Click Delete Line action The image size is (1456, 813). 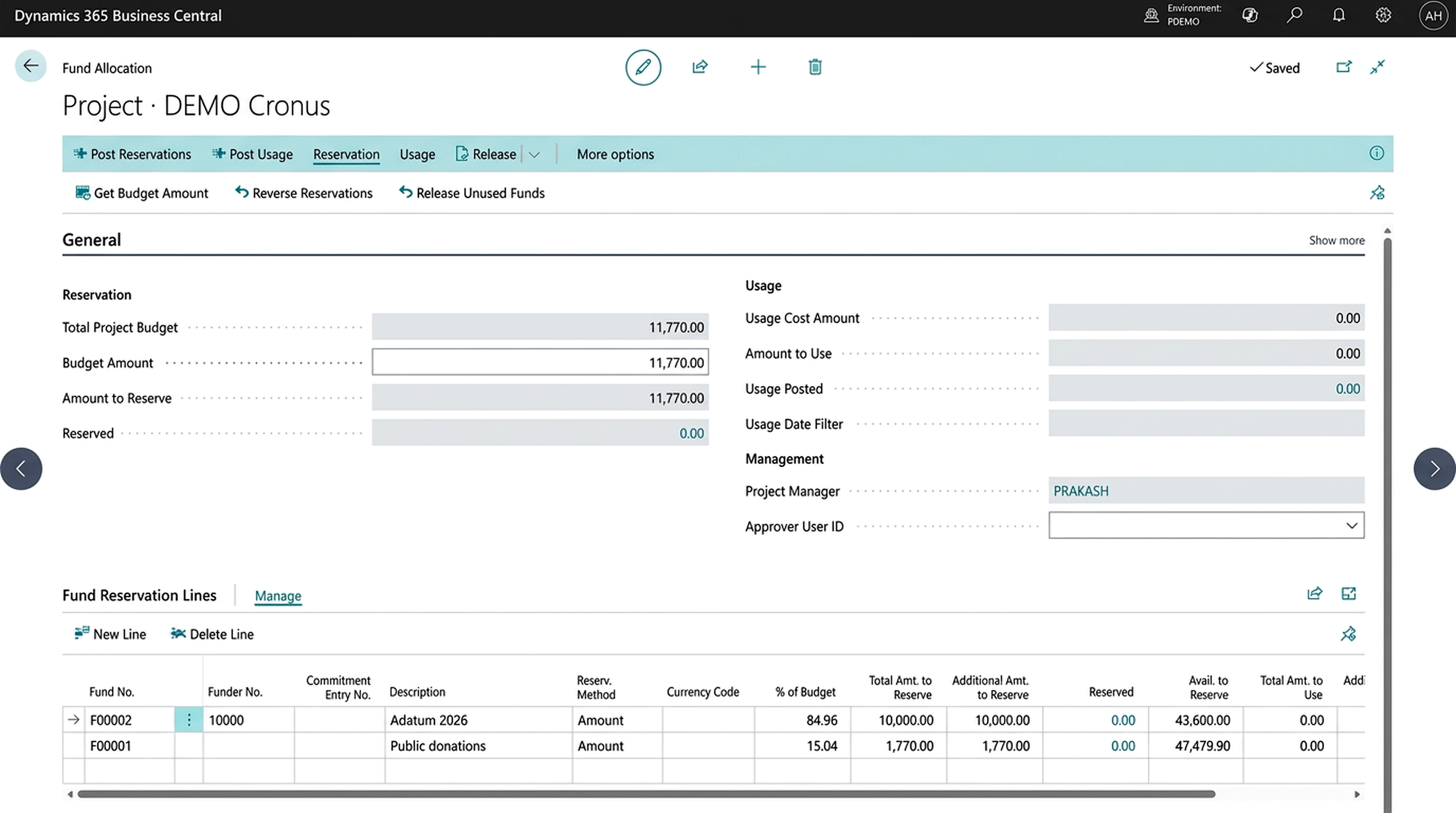(212, 634)
